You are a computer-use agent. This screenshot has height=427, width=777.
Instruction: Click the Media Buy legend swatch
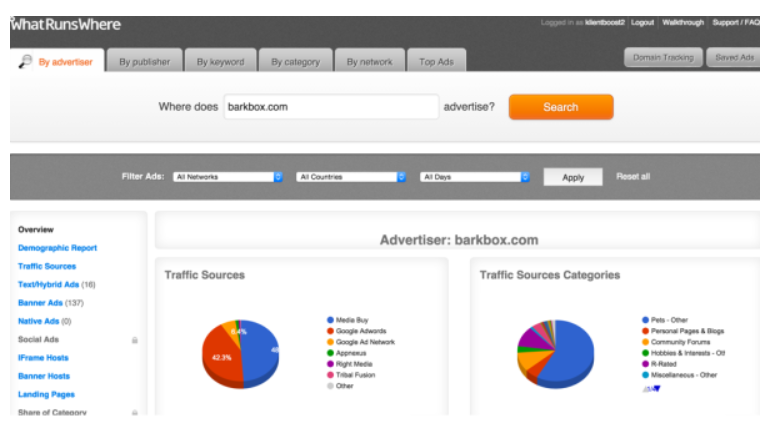click(x=330, y=320)
